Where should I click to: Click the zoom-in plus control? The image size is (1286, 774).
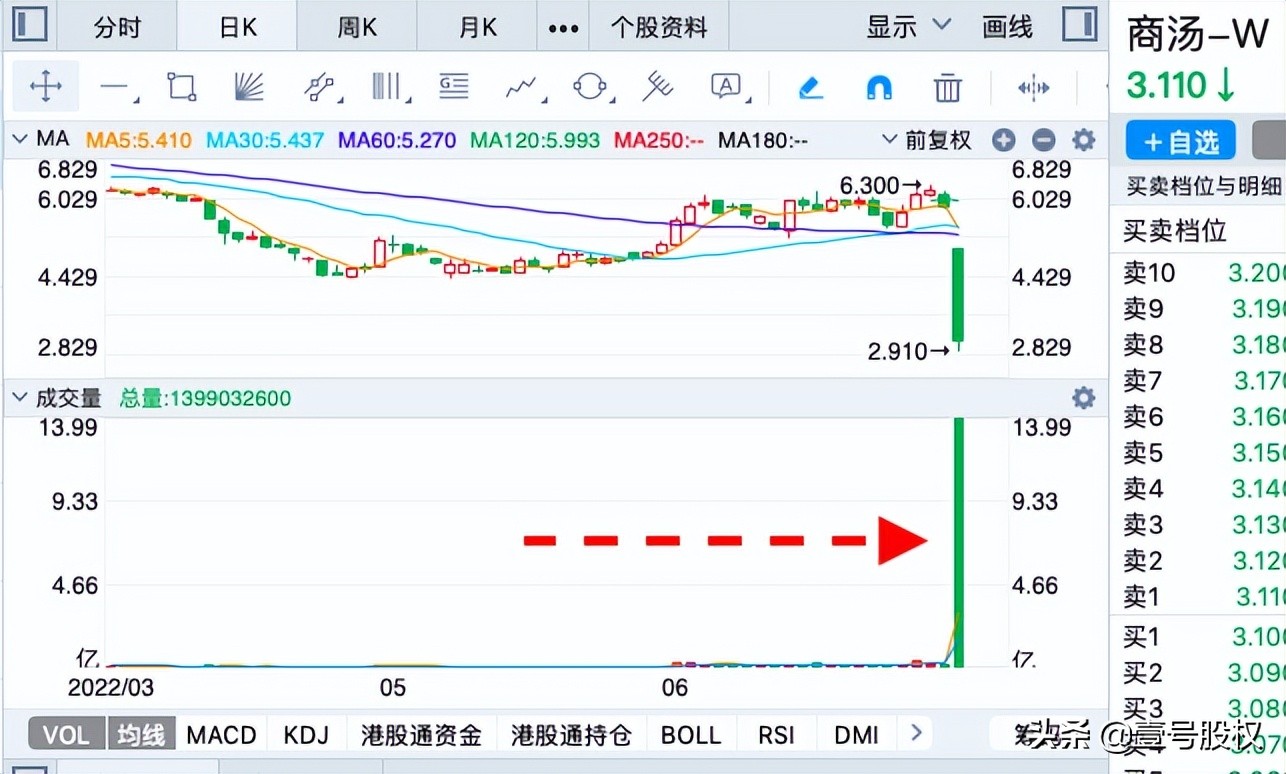click(1003, 140)
